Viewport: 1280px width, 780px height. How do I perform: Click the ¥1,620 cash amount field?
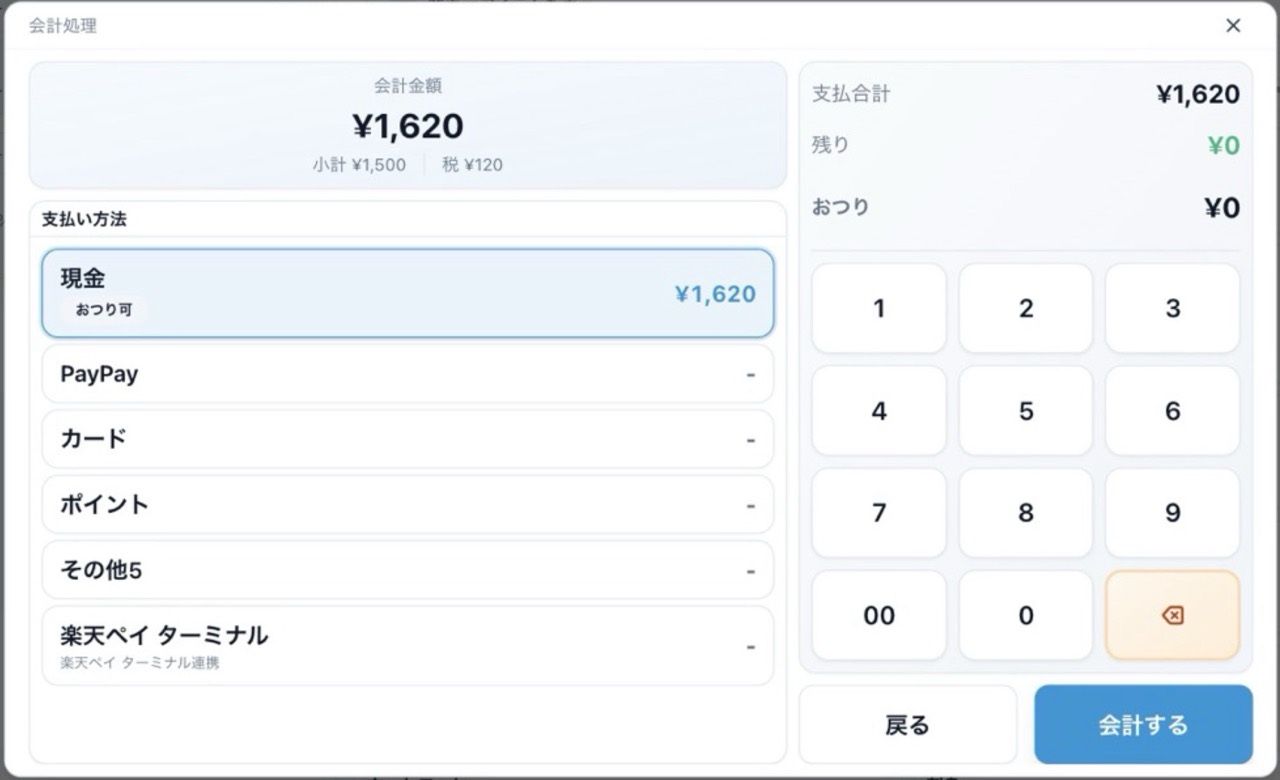715,294
